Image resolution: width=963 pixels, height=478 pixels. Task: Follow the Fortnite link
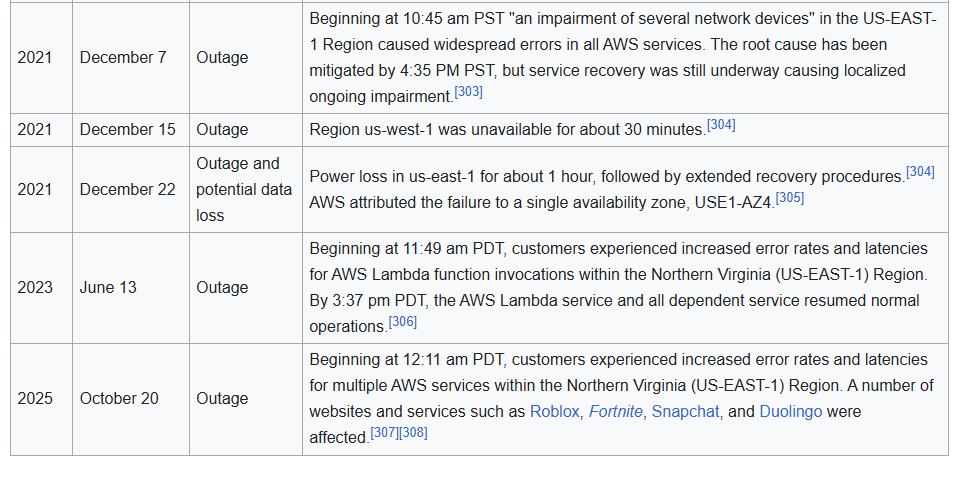tap(615, 412)
